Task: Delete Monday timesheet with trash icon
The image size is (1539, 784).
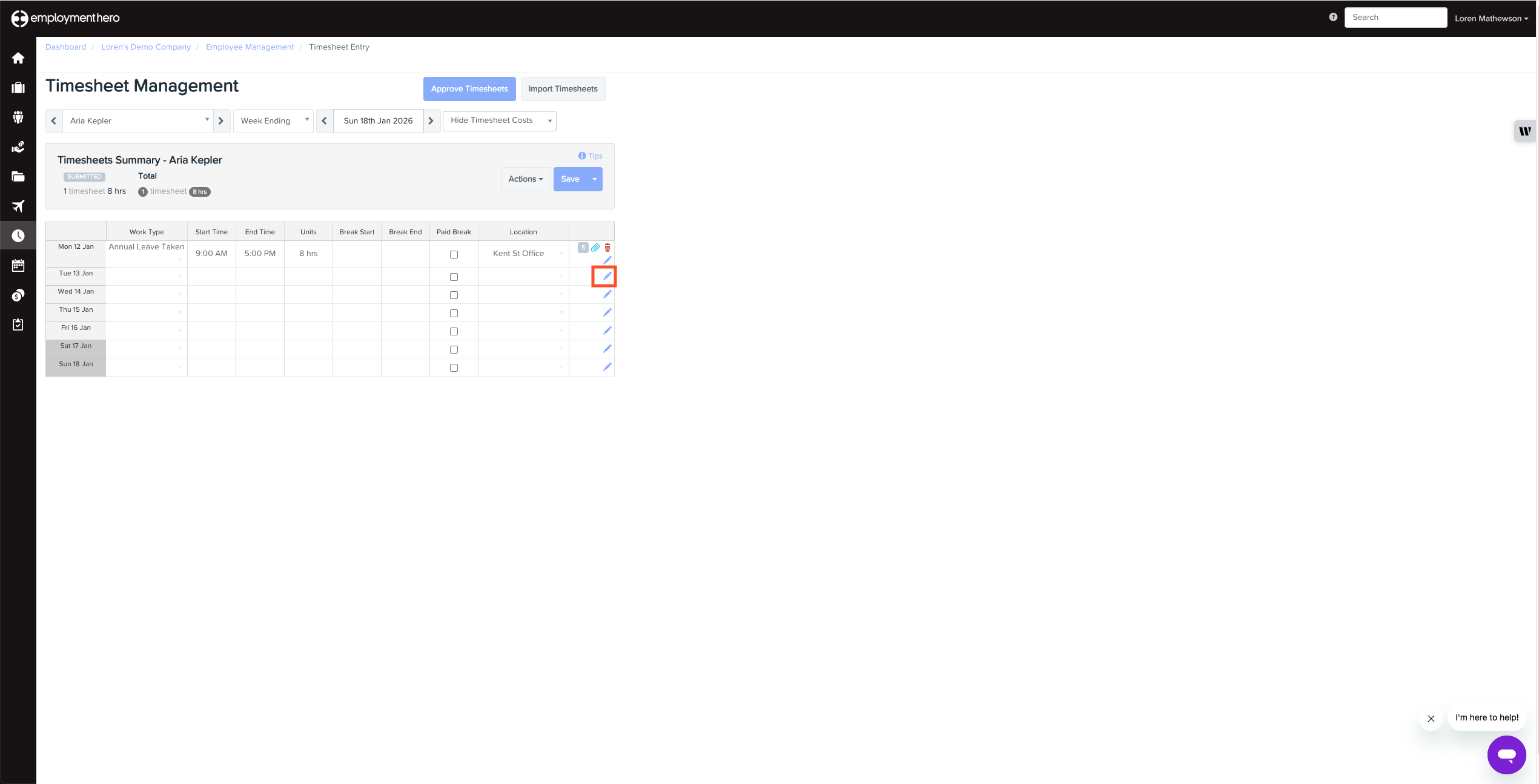Action: click(x=607, y=248)
